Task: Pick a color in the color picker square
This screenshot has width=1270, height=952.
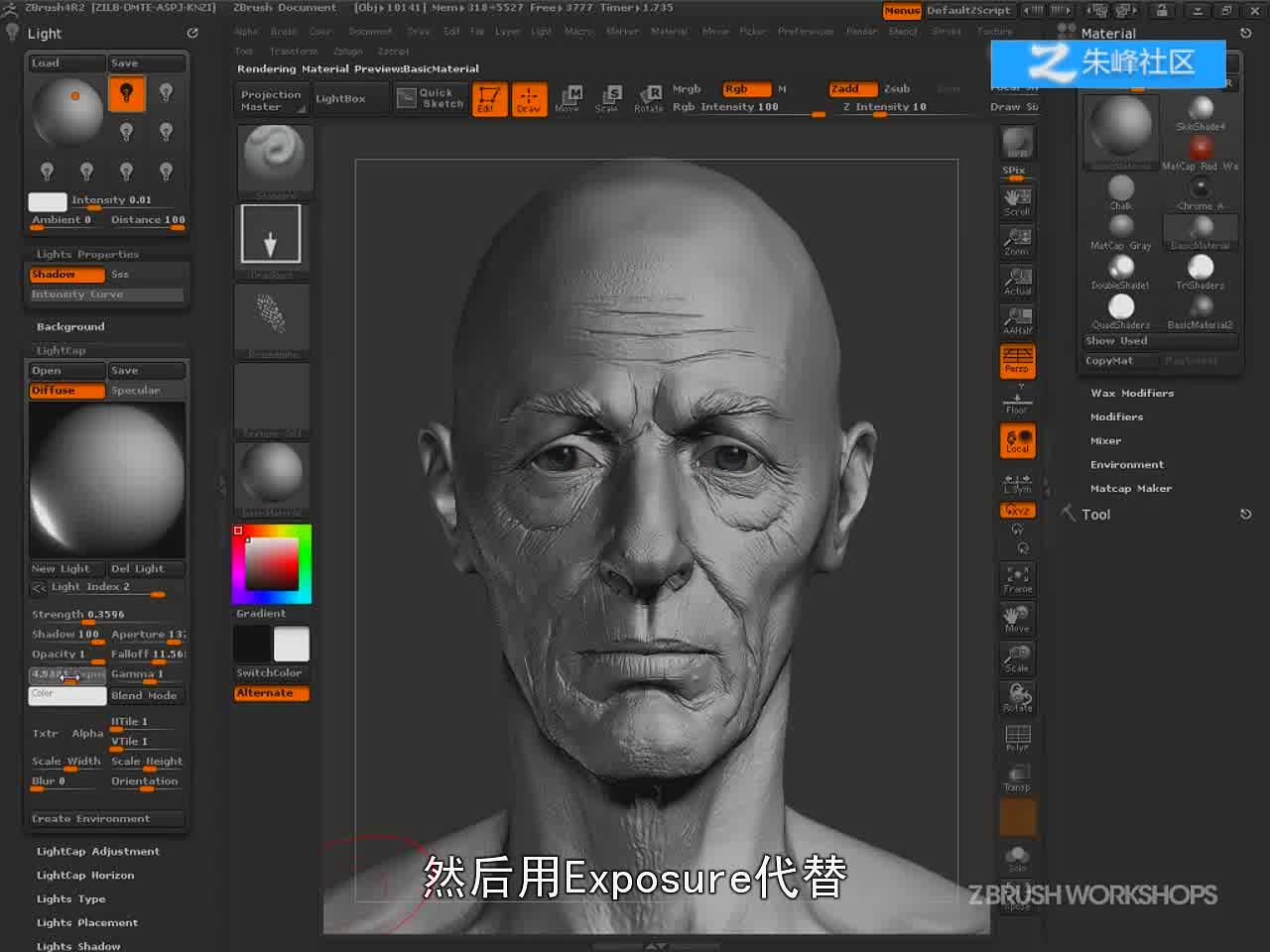Action: point(272,564)
